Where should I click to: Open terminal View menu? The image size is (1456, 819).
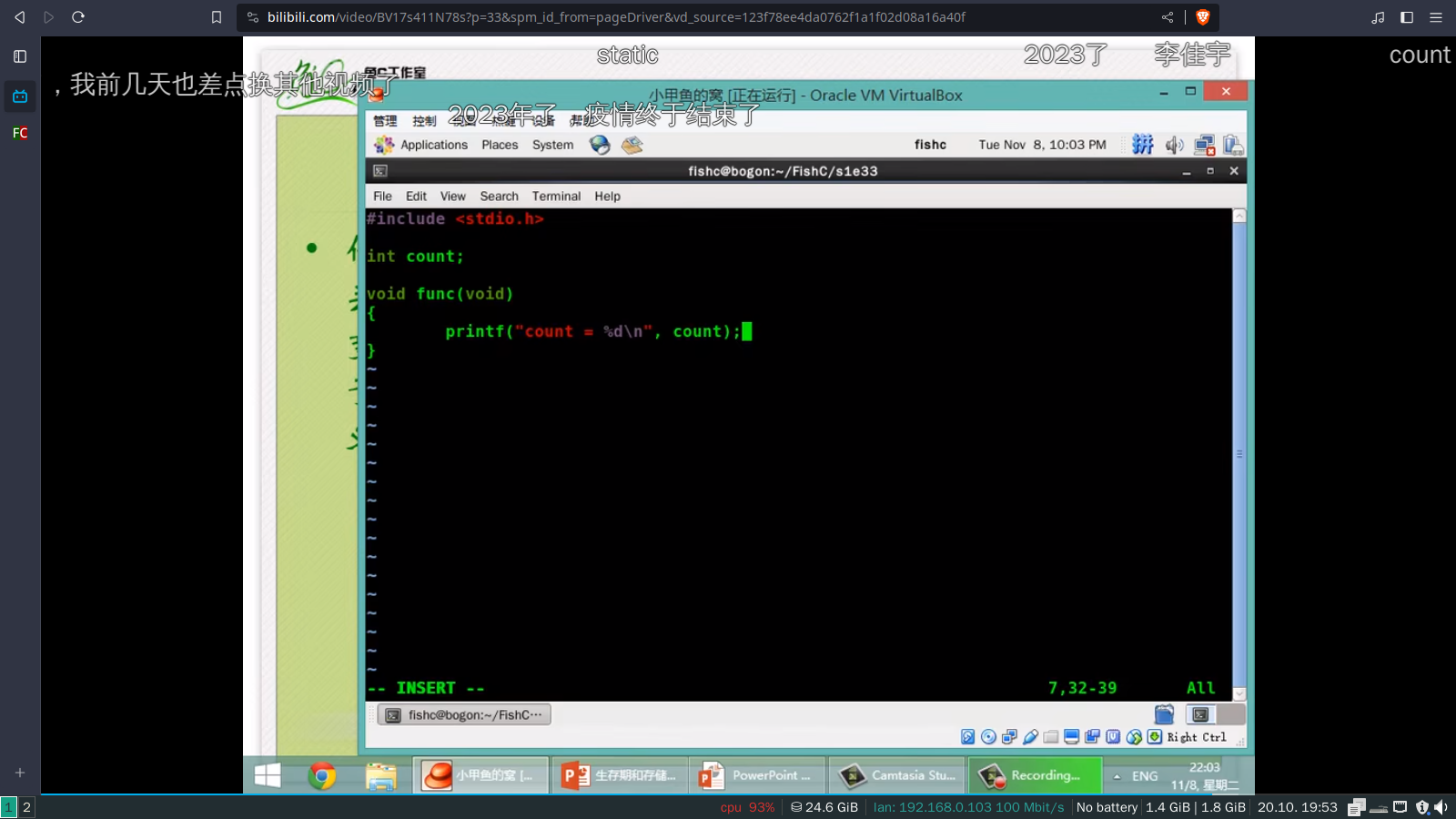(452, 196)
